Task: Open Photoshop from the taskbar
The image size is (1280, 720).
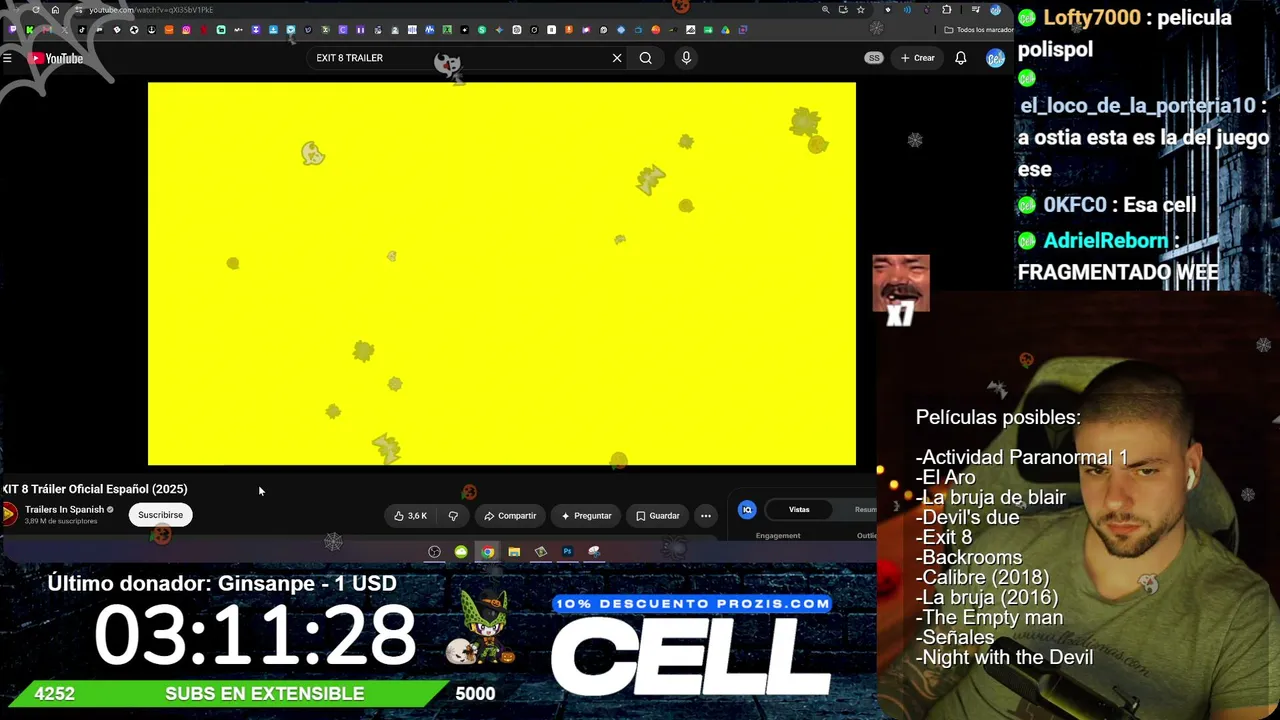Action: 567,552
